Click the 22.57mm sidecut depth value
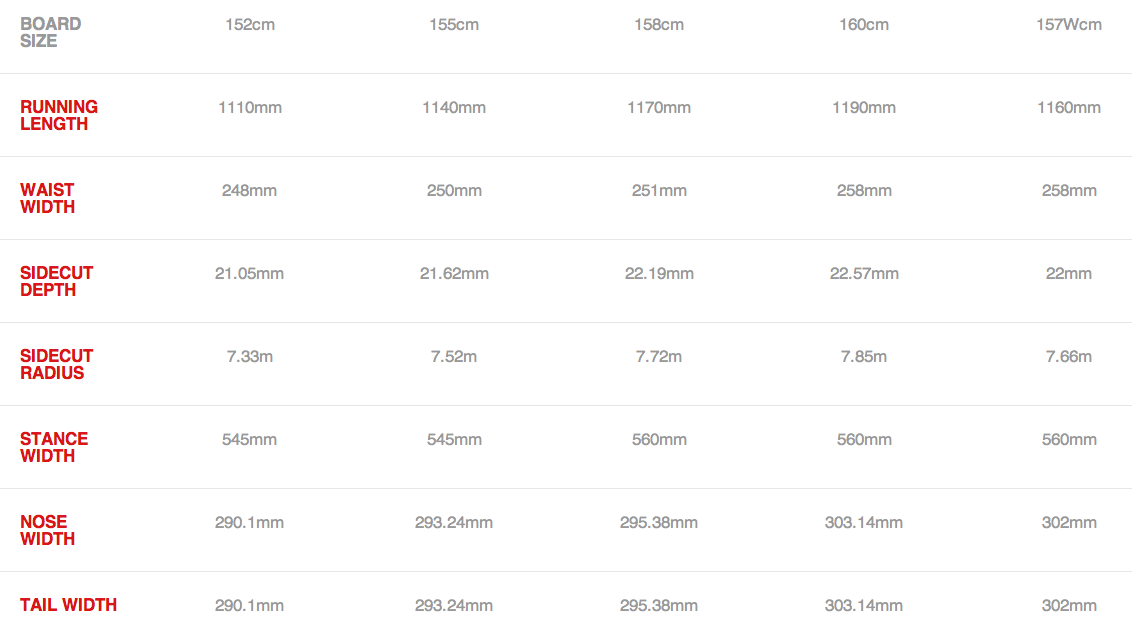This screenshot has width=1132, height=630. (x=864, y=274)
